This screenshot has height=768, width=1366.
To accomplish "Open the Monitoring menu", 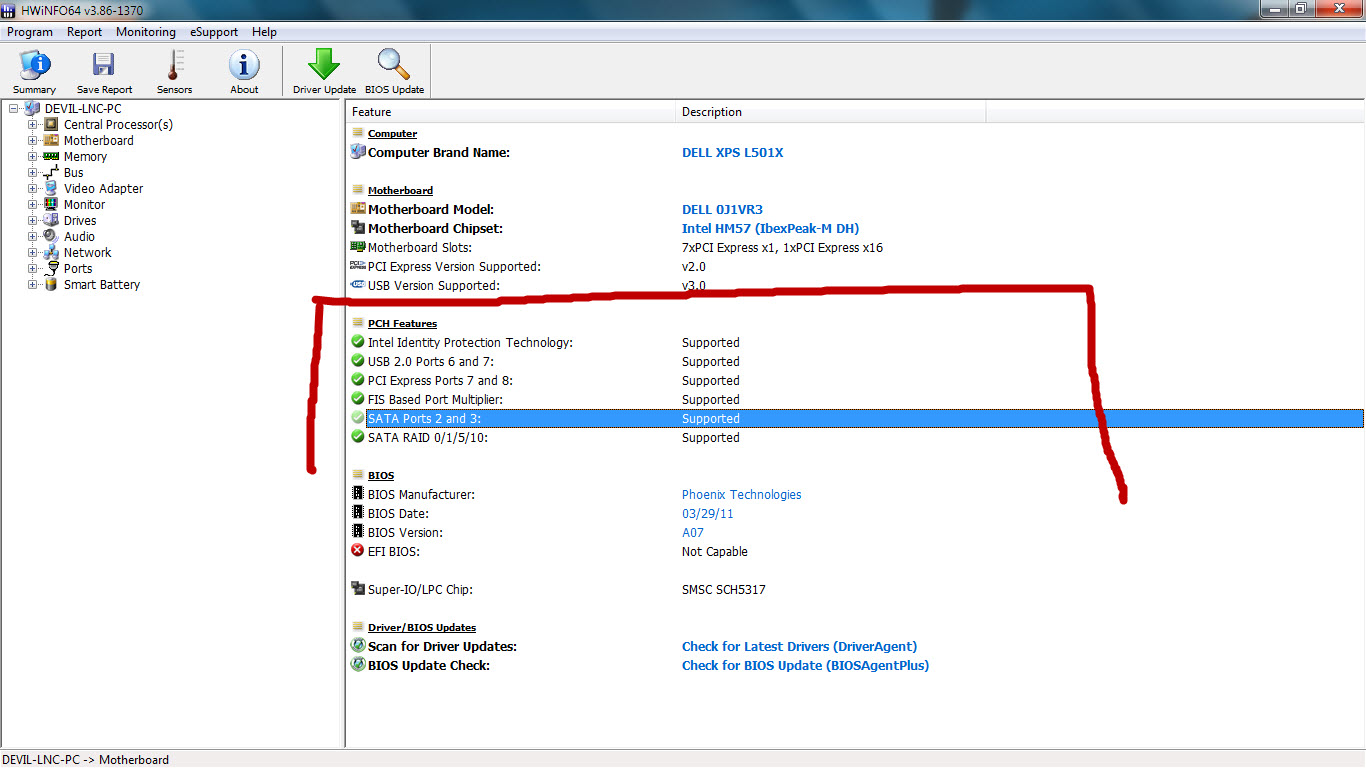I will coord(146,32).
